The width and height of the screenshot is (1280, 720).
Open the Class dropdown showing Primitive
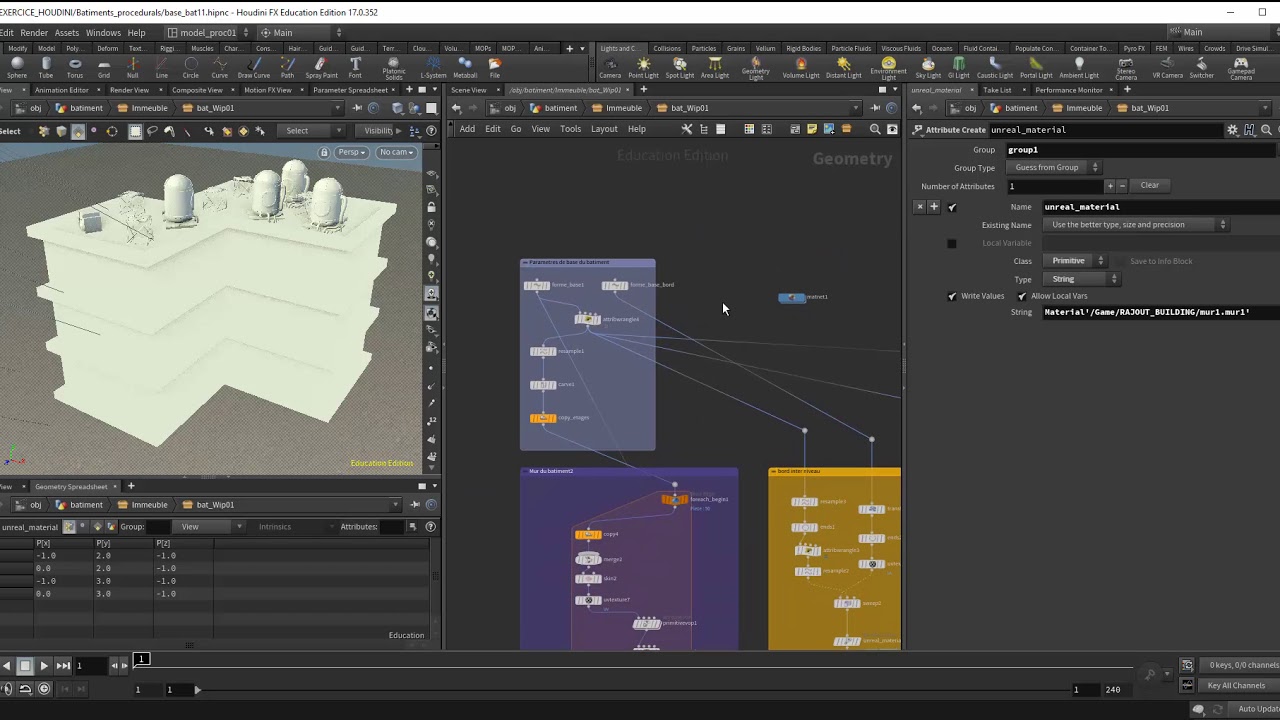(x=1076, y=261)
